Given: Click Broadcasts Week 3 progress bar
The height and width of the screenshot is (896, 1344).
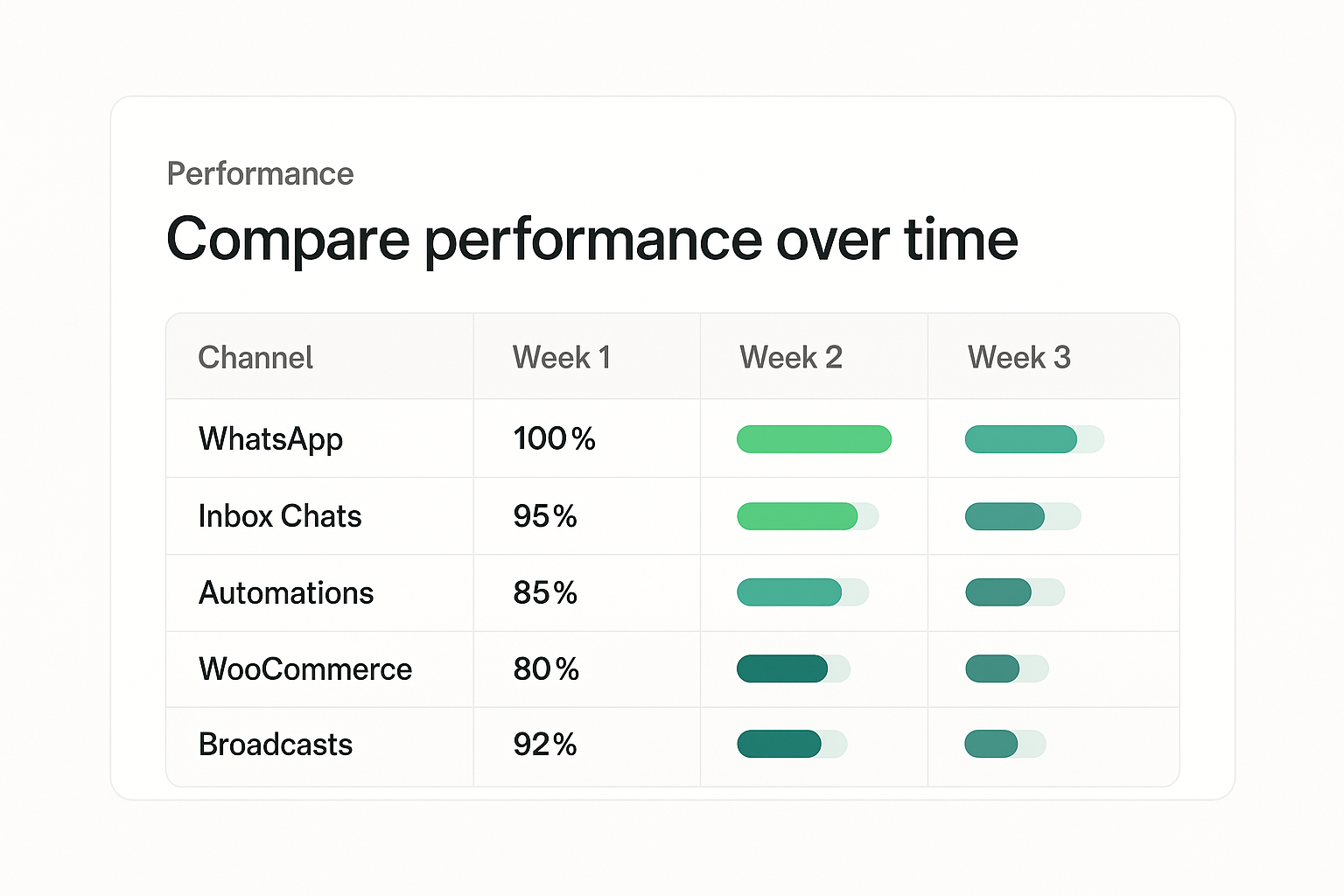Looking at the screenshot, I should [1004, 744].
